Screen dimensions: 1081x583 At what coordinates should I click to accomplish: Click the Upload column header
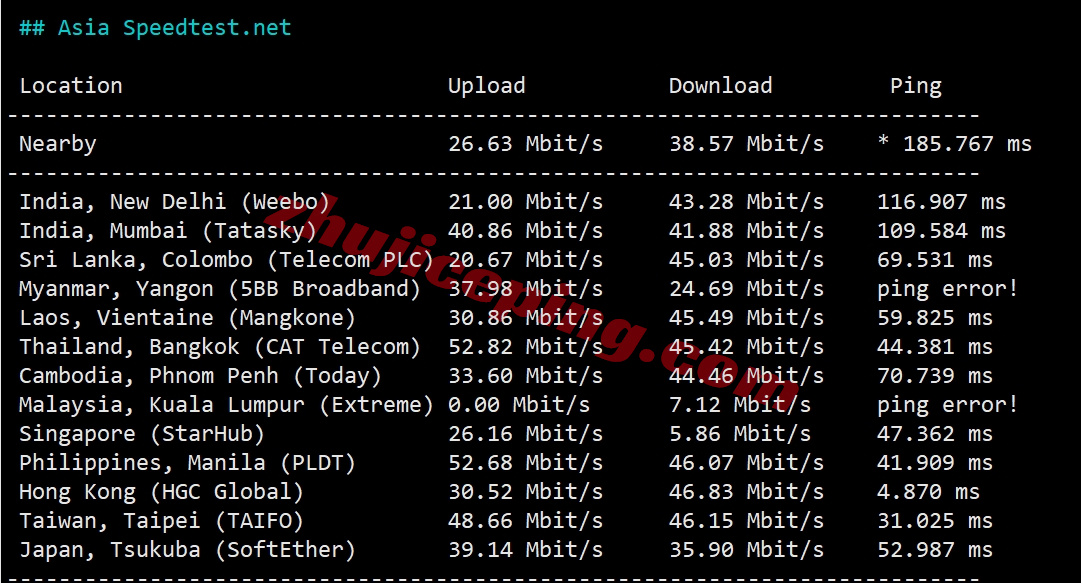click(x=487, y=86)
